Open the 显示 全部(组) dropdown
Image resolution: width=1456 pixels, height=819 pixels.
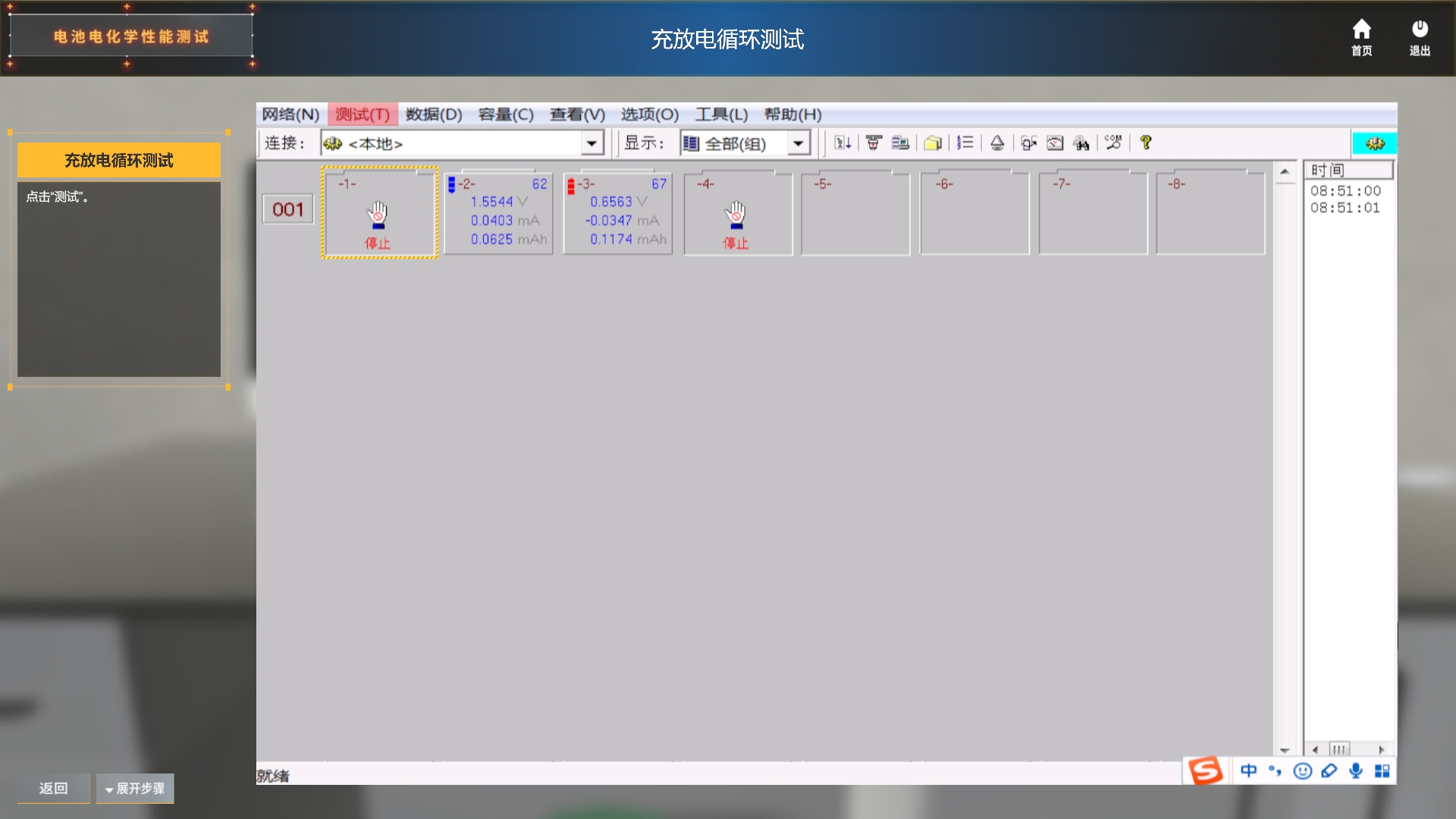799,143
